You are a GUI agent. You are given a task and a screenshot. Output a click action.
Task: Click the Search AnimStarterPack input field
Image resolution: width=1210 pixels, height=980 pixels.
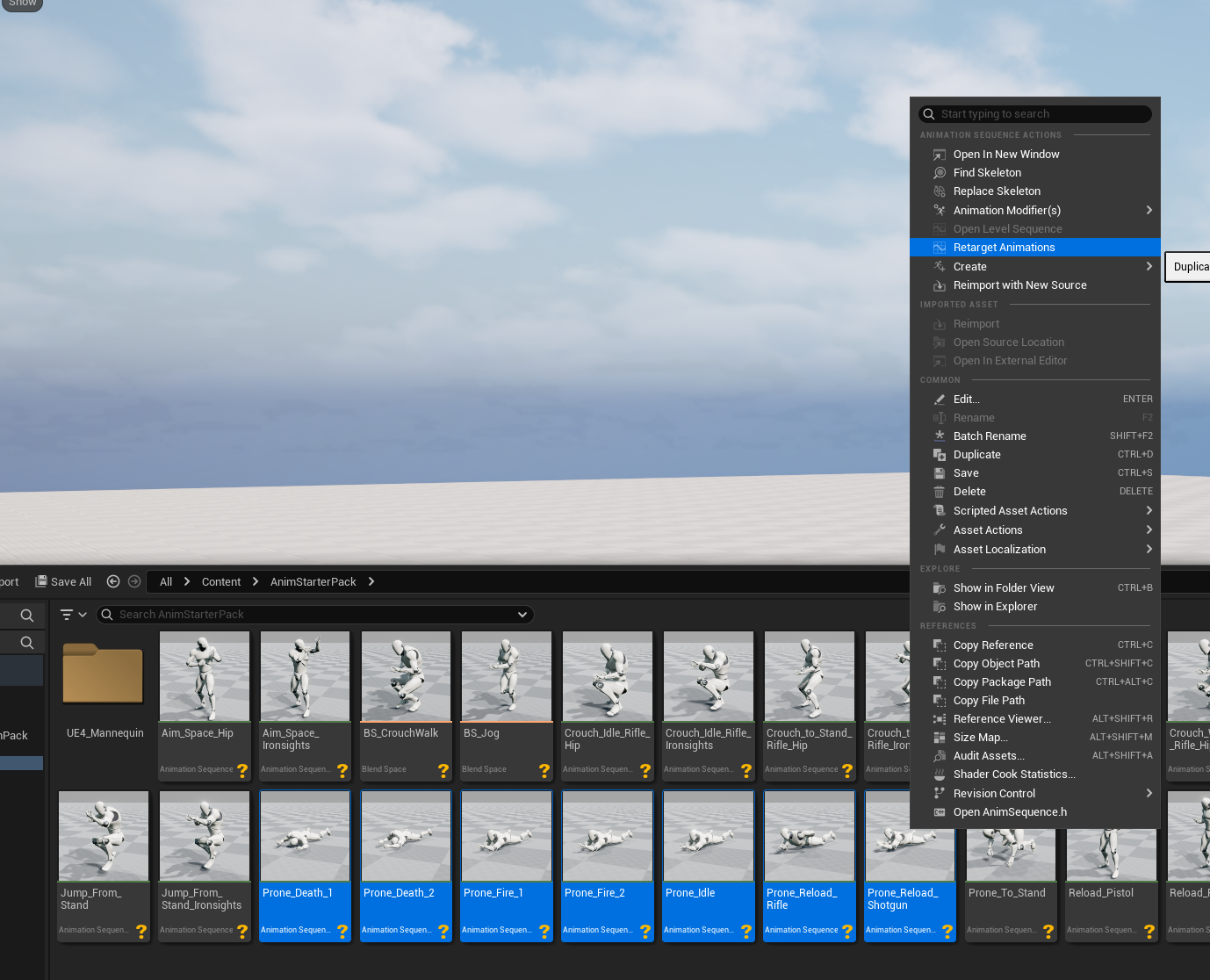pyautogui.click(x=307, y=615)
